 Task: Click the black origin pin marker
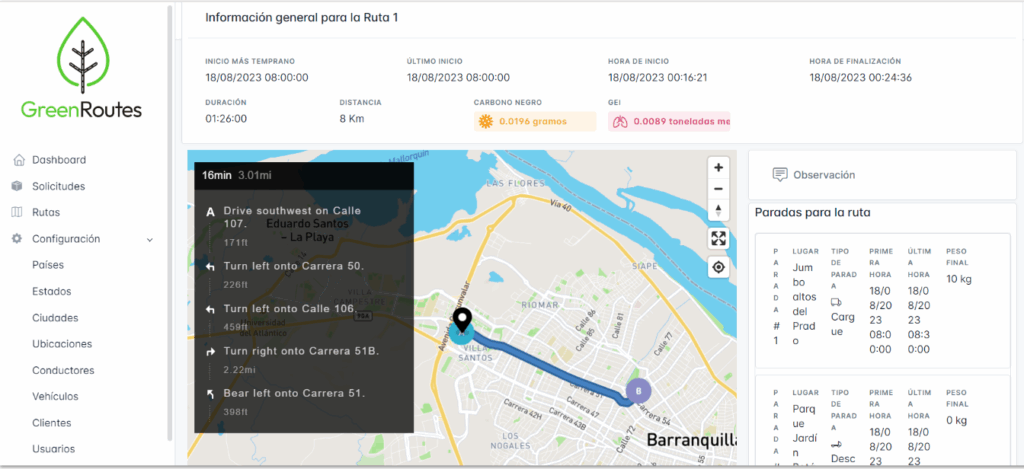point(462,321)
